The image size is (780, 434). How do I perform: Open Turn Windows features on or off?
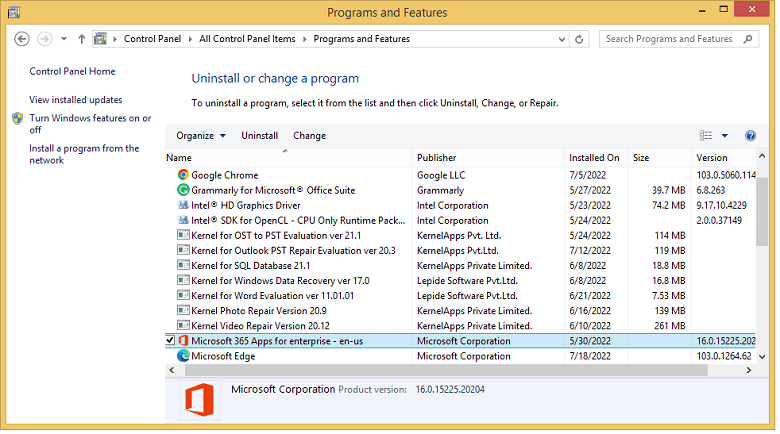pos(90,124)
